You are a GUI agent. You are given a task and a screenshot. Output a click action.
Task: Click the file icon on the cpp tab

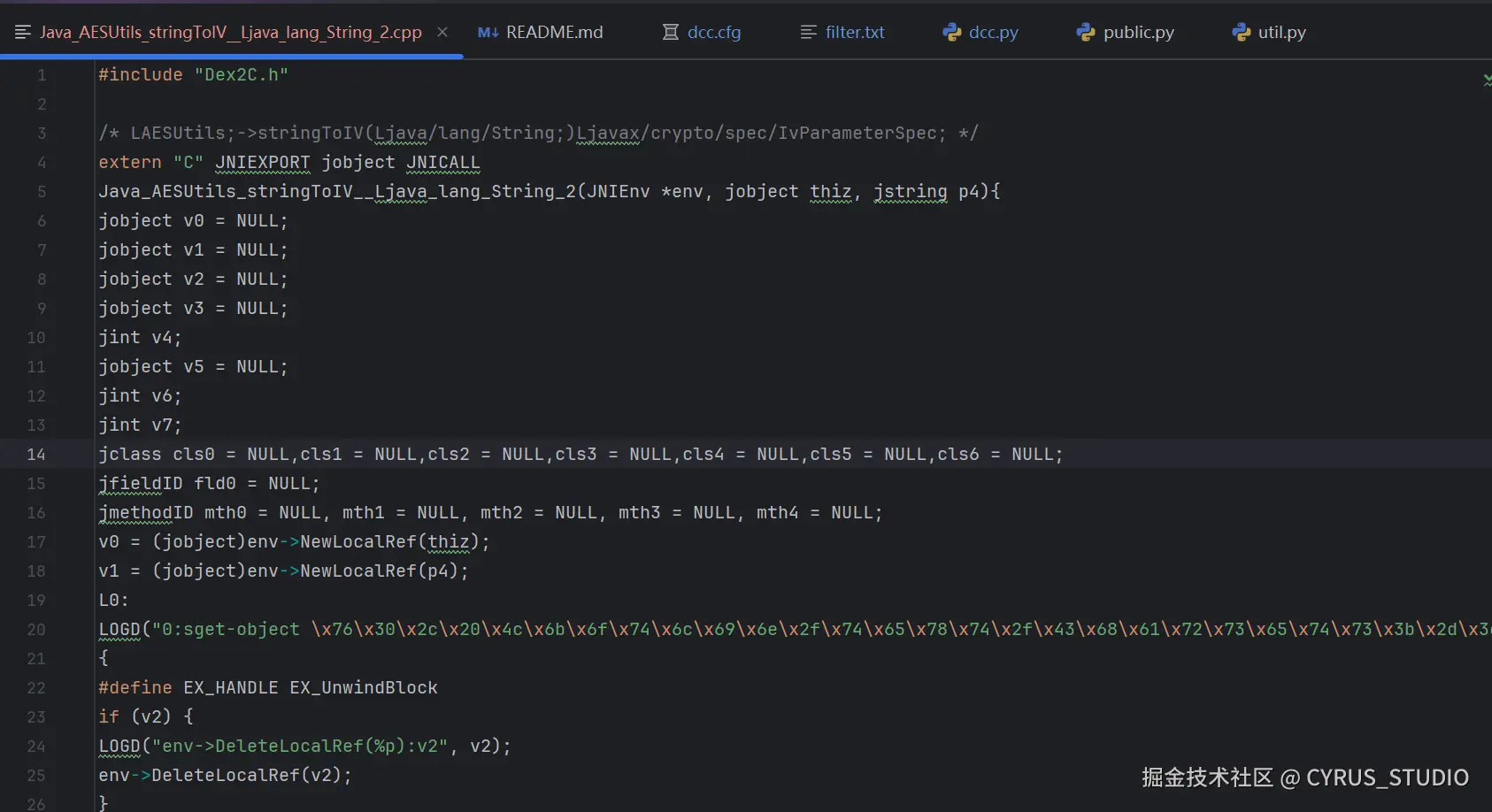coord(23,32)
